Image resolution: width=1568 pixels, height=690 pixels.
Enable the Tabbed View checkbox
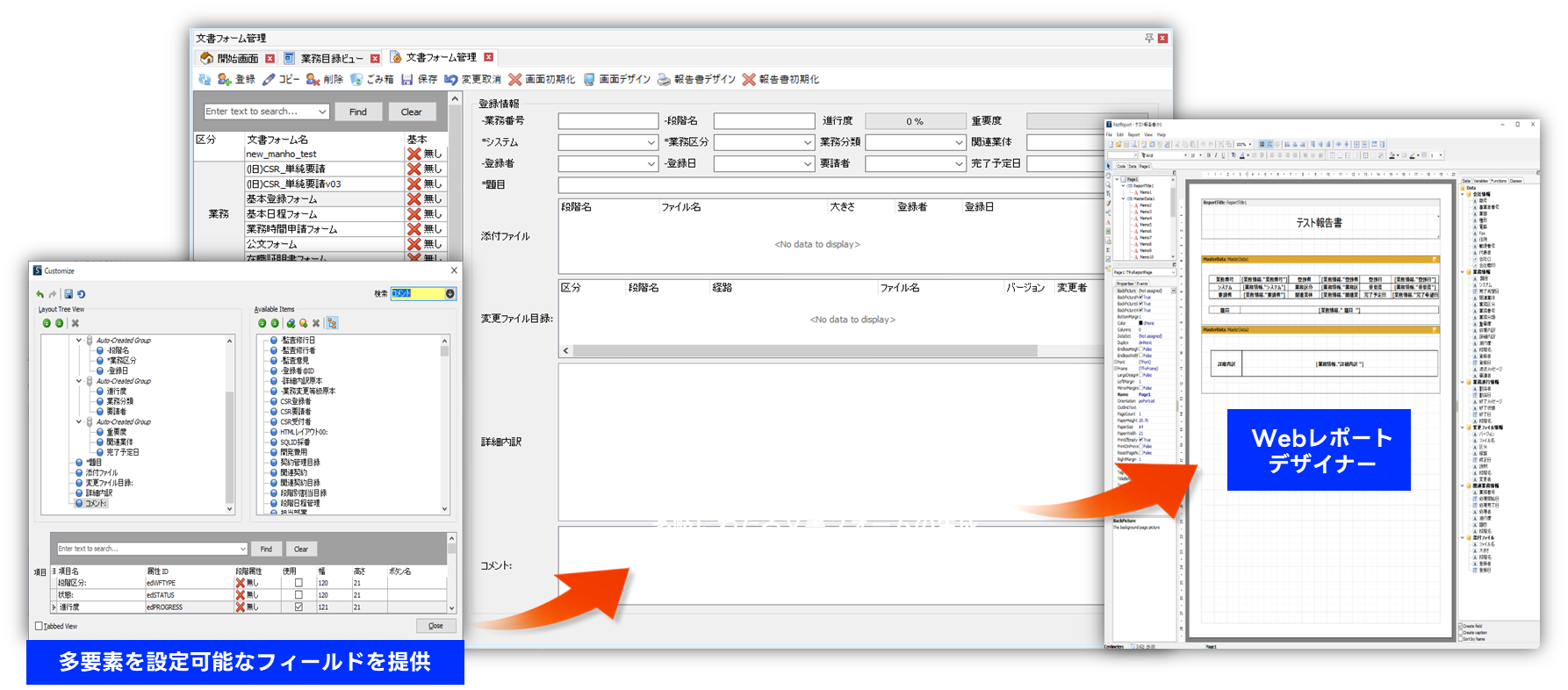pyautogui.click(x=39, y=626)
